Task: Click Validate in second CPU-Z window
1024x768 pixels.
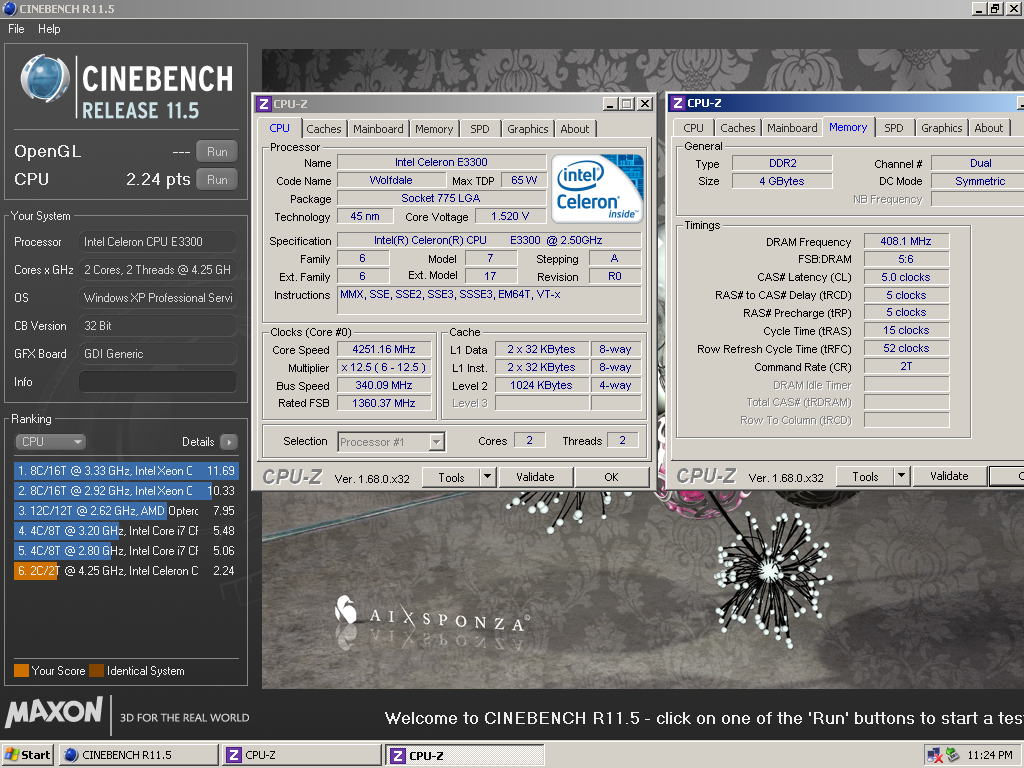Action: pyautogui.click(x=950, y=476)
